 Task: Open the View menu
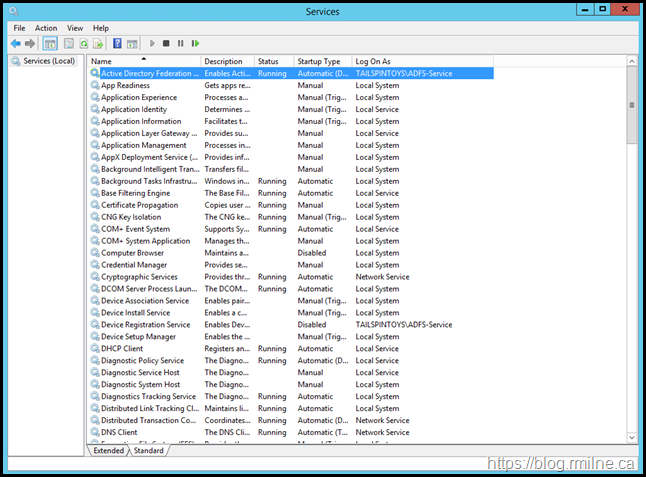click(75, 28)
